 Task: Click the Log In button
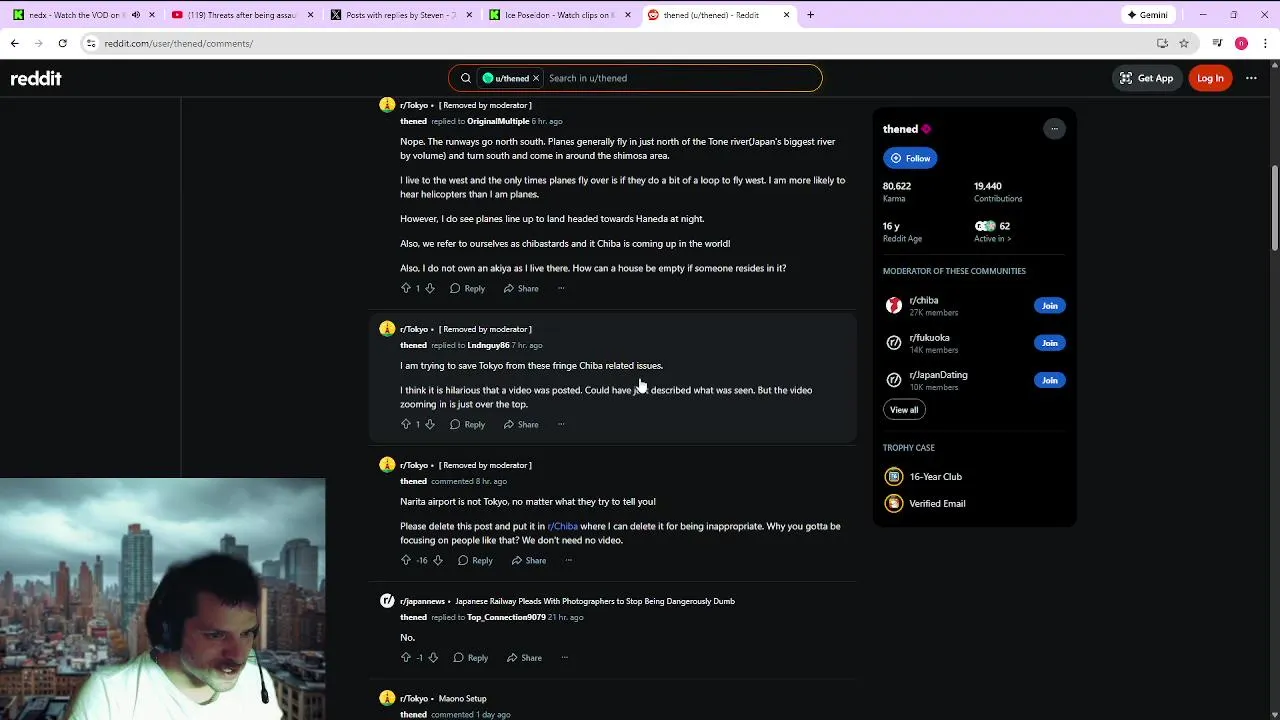tap(1210, 78)
